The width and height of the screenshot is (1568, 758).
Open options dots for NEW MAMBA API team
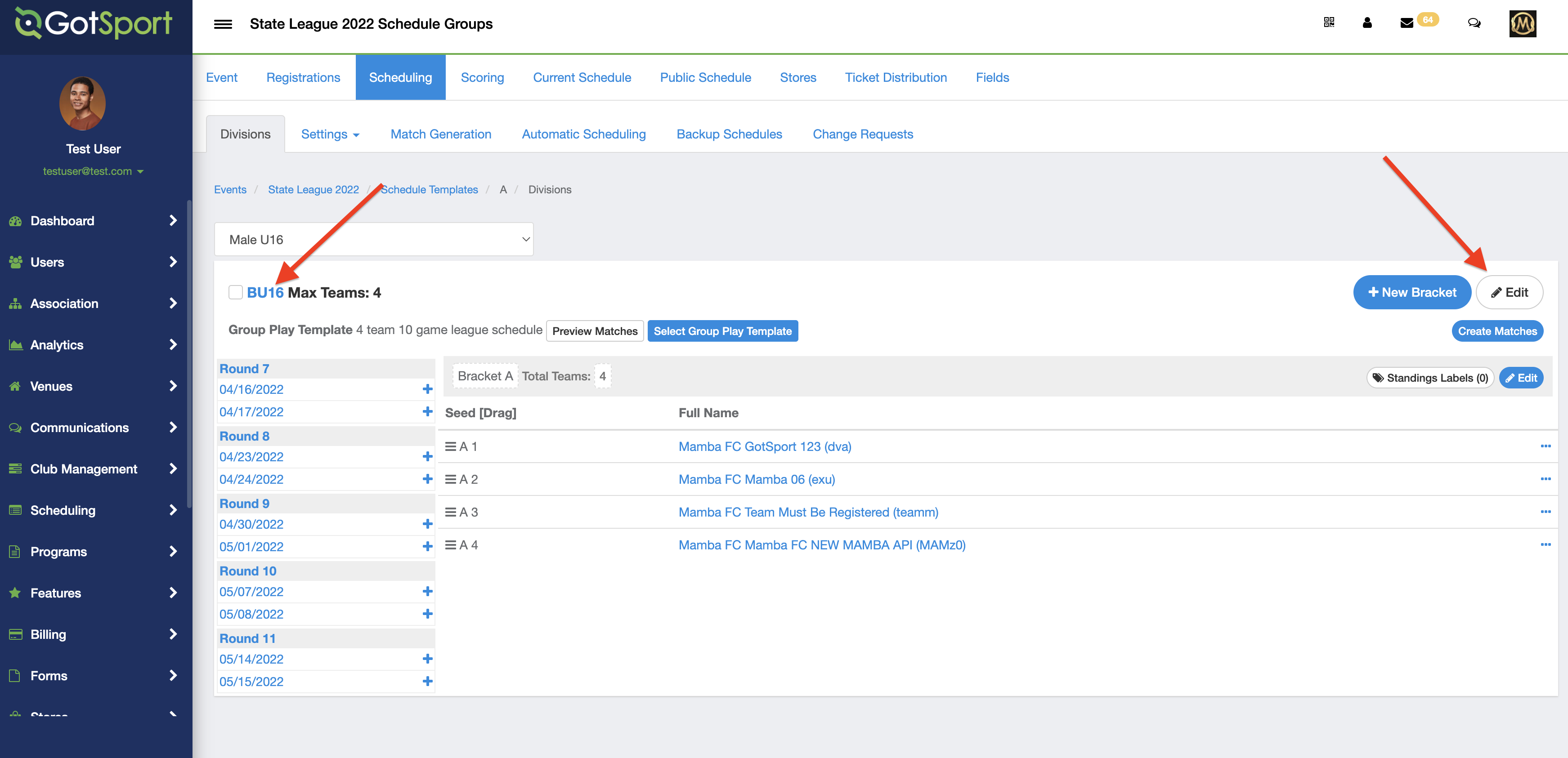click(x=1546, y=544)
